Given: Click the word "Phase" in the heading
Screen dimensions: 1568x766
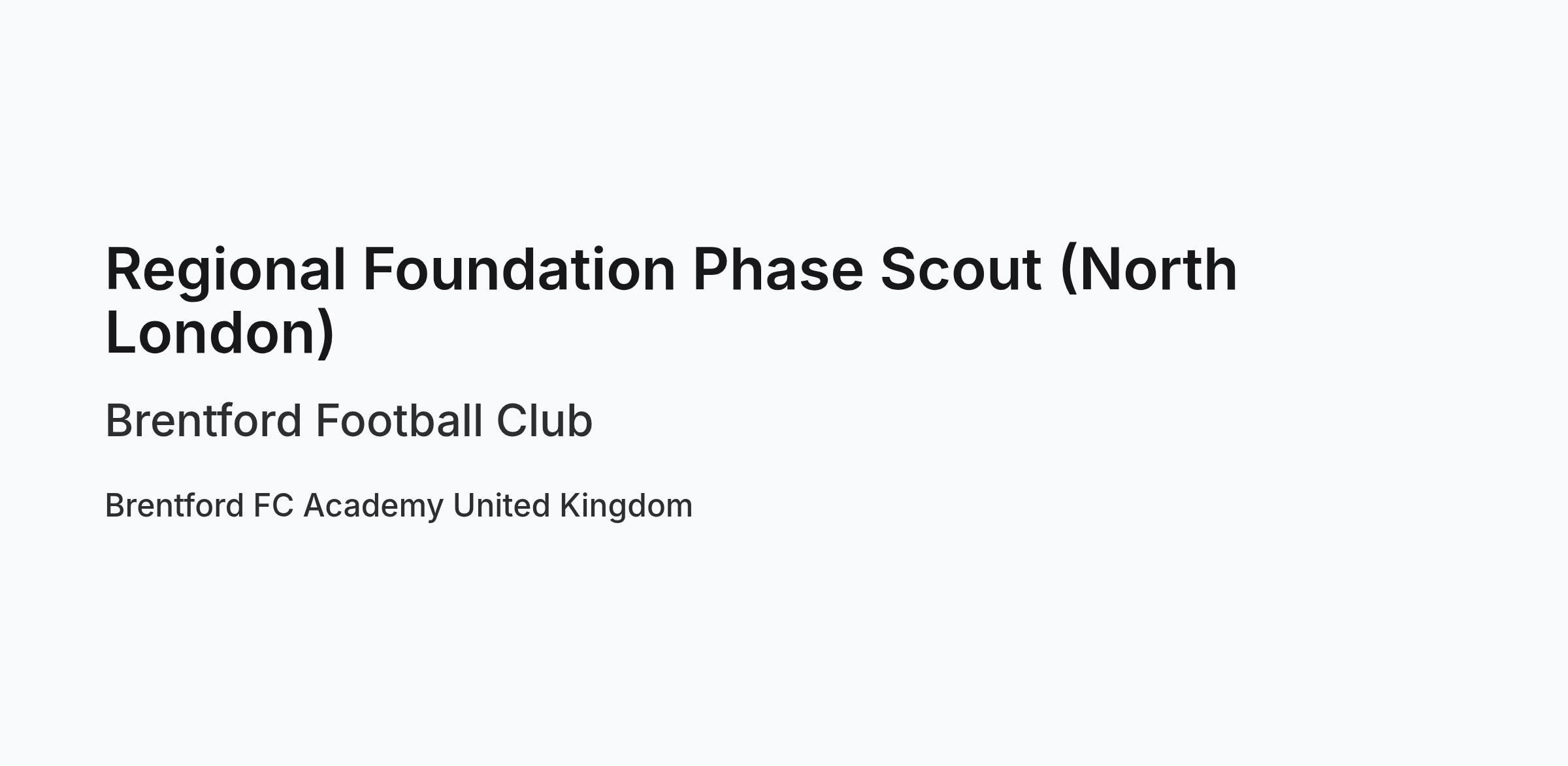Looking at the screenshot, I should [x=778, y=269].
